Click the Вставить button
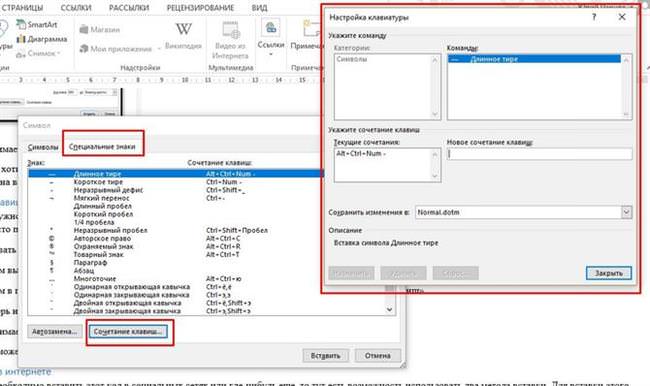 pos(325,356)
